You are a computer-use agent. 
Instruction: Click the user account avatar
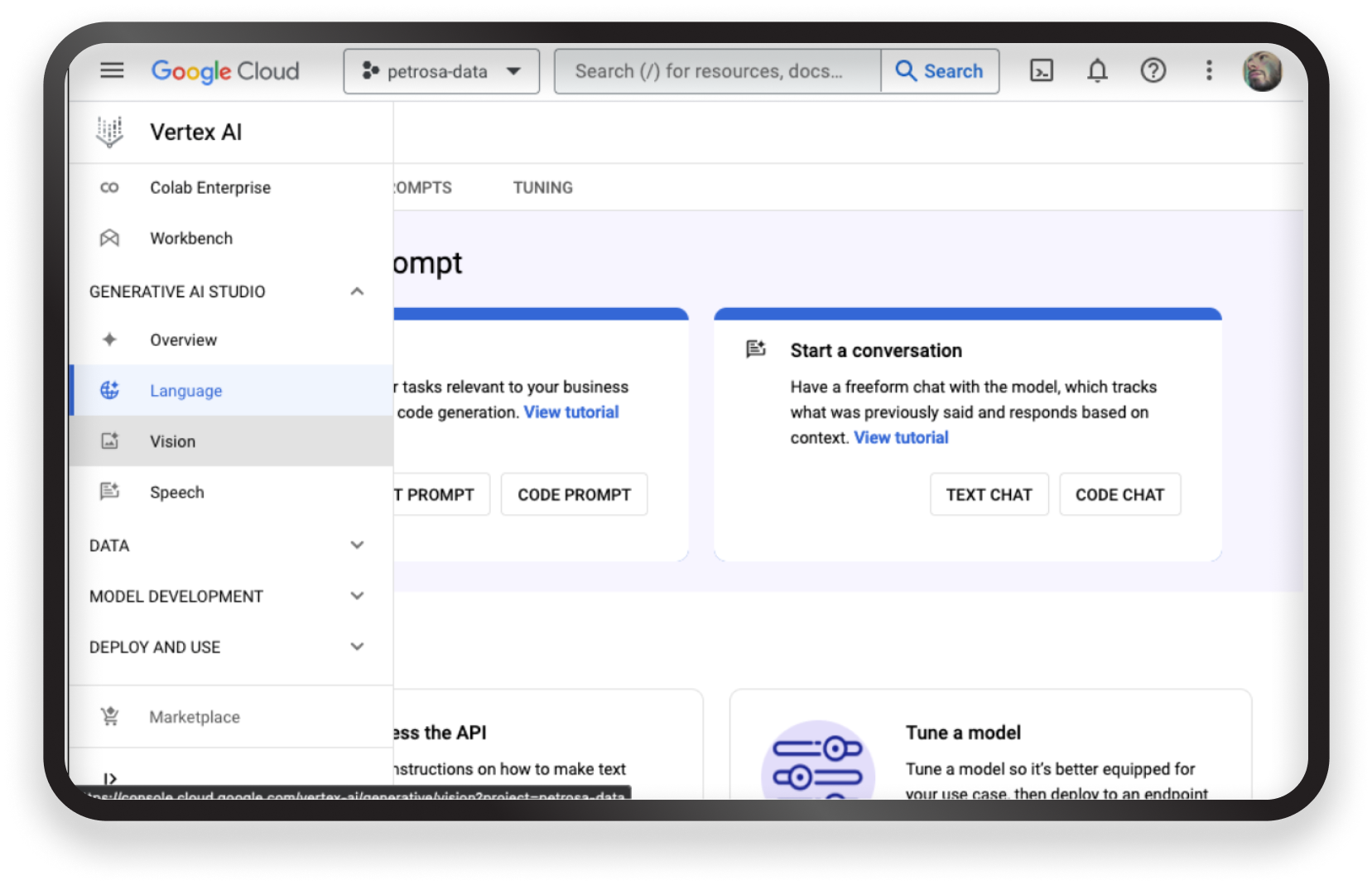pos(1262,71)
